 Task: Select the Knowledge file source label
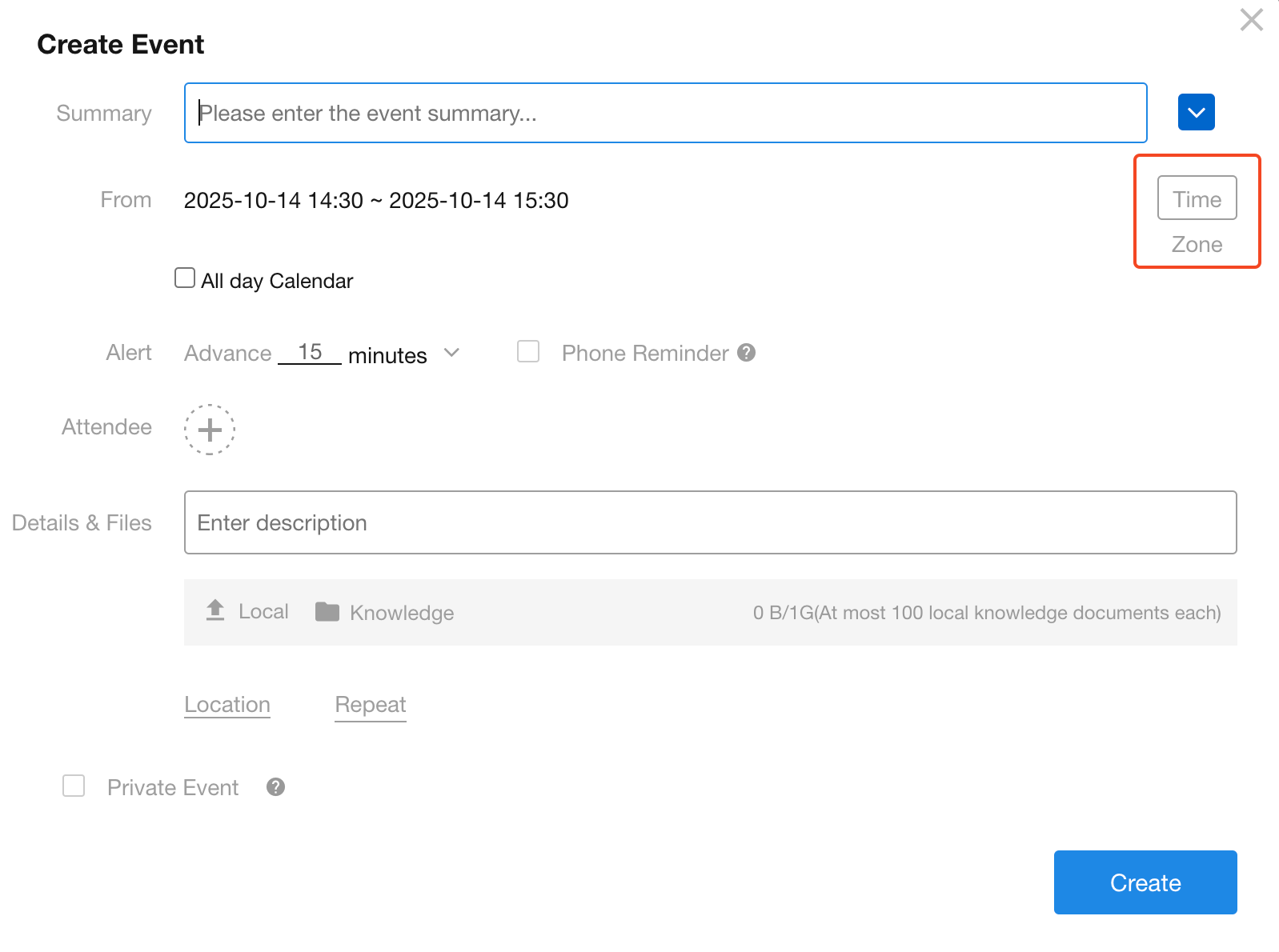tap(402, 613)
